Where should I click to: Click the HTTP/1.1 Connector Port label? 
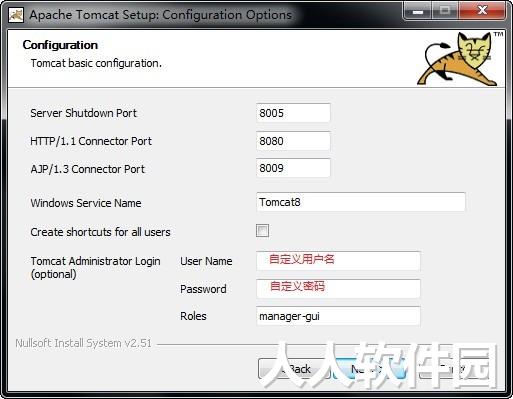click(91, 141)
